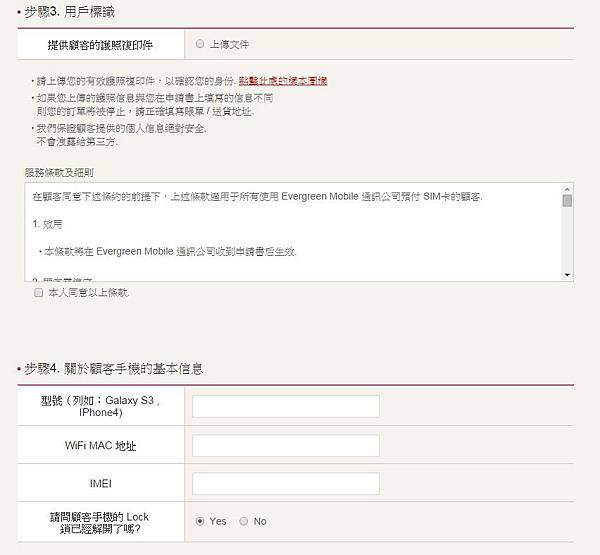Click the IMEI input field

pyautogui.click(x=285, y=484)
